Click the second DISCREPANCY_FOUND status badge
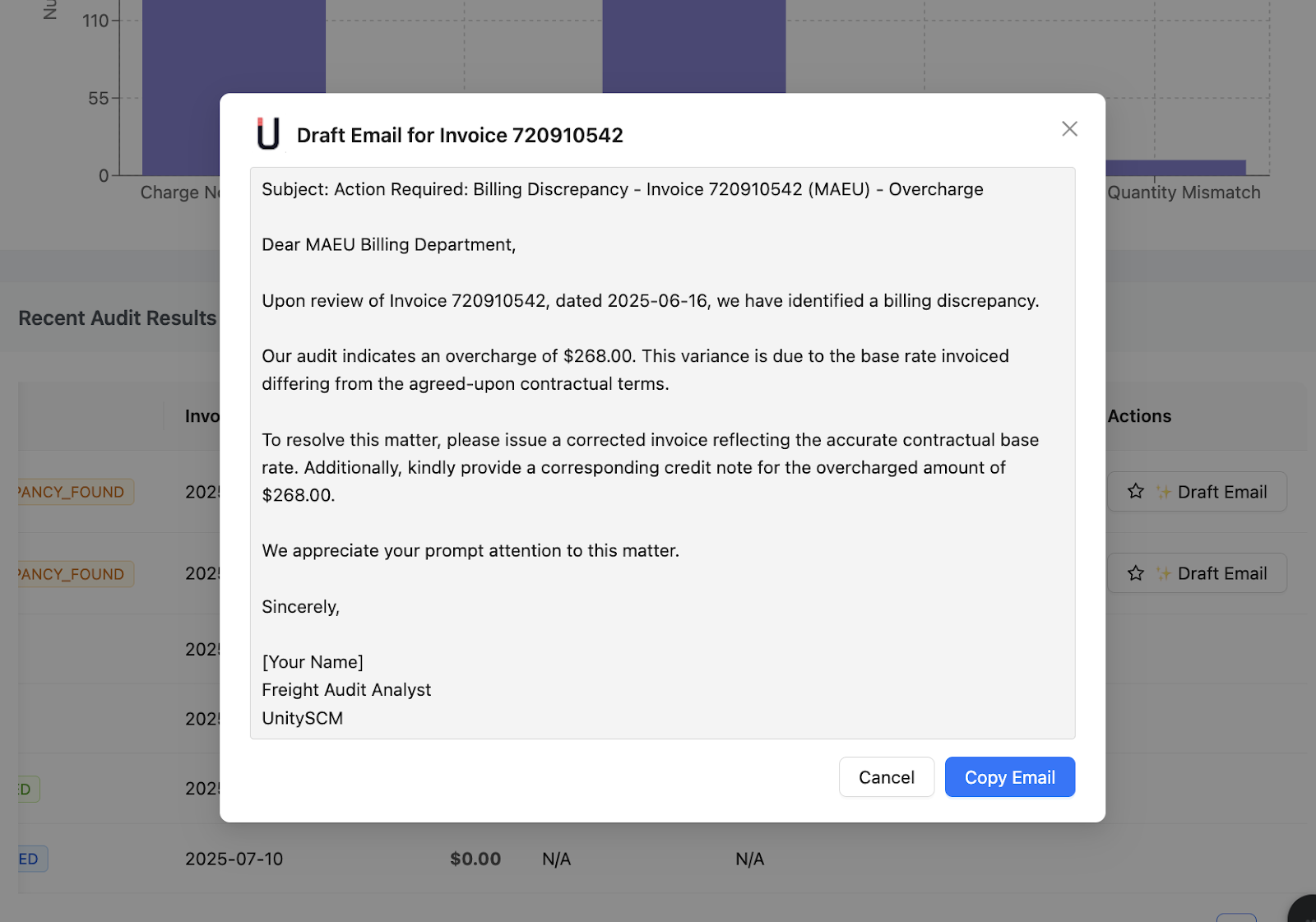 [76, 574]
